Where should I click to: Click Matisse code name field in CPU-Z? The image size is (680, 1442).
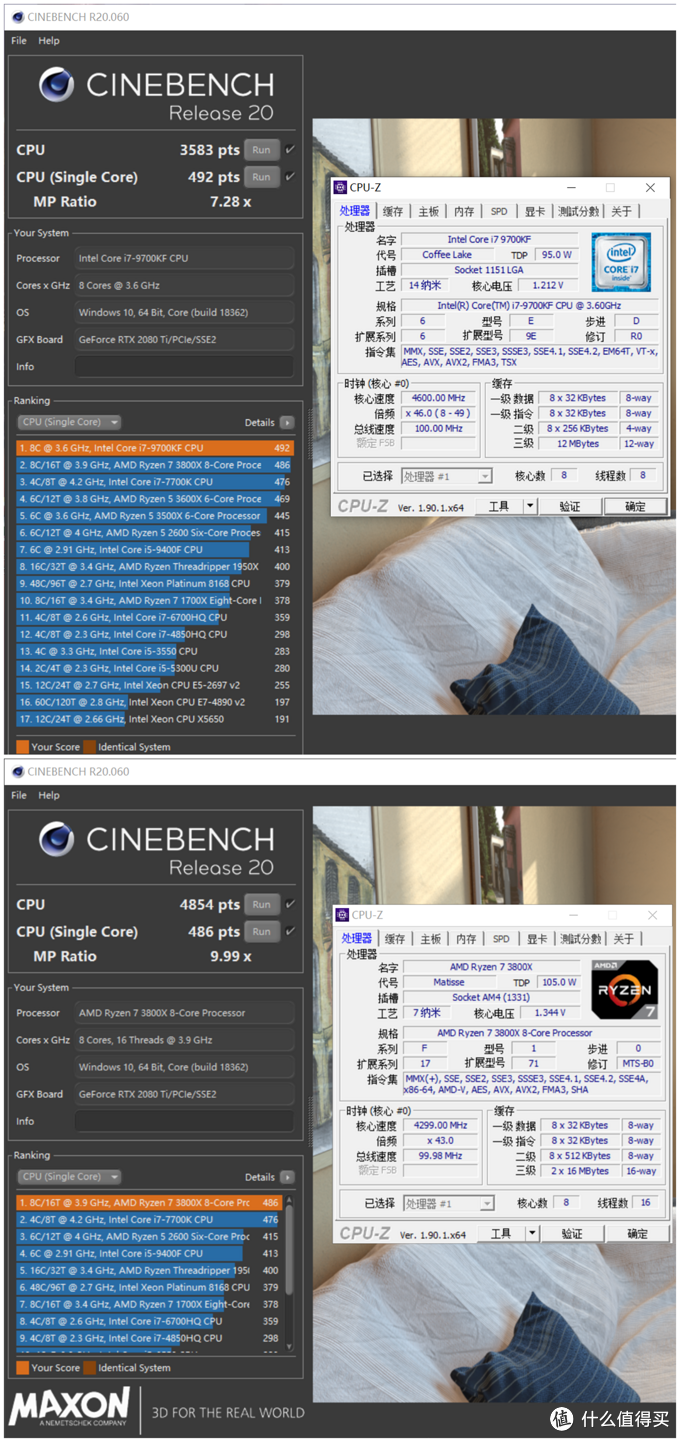pyautogui.click(x=450, y=982)
